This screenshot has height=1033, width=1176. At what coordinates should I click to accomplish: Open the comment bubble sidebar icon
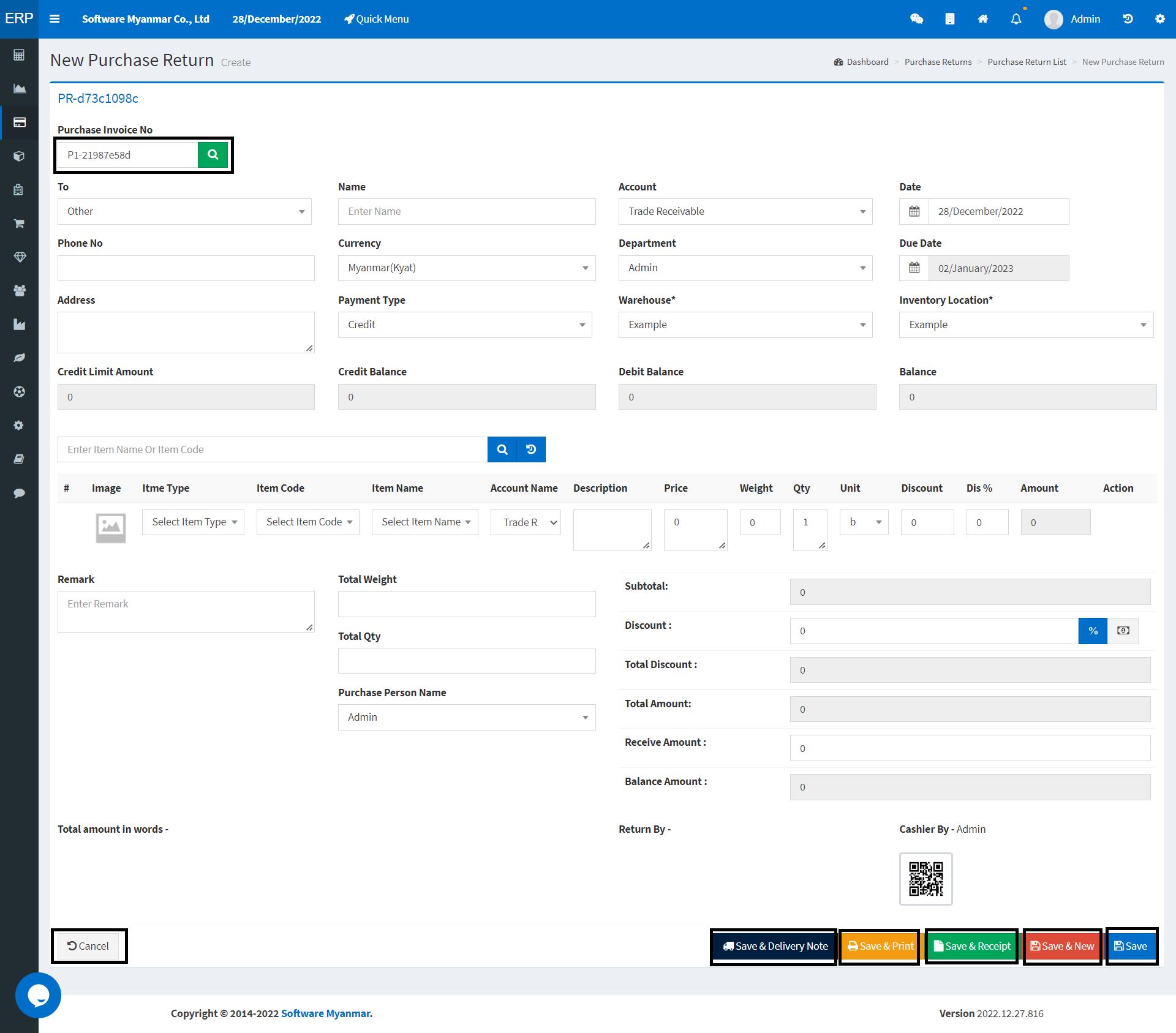pos(19,493)
